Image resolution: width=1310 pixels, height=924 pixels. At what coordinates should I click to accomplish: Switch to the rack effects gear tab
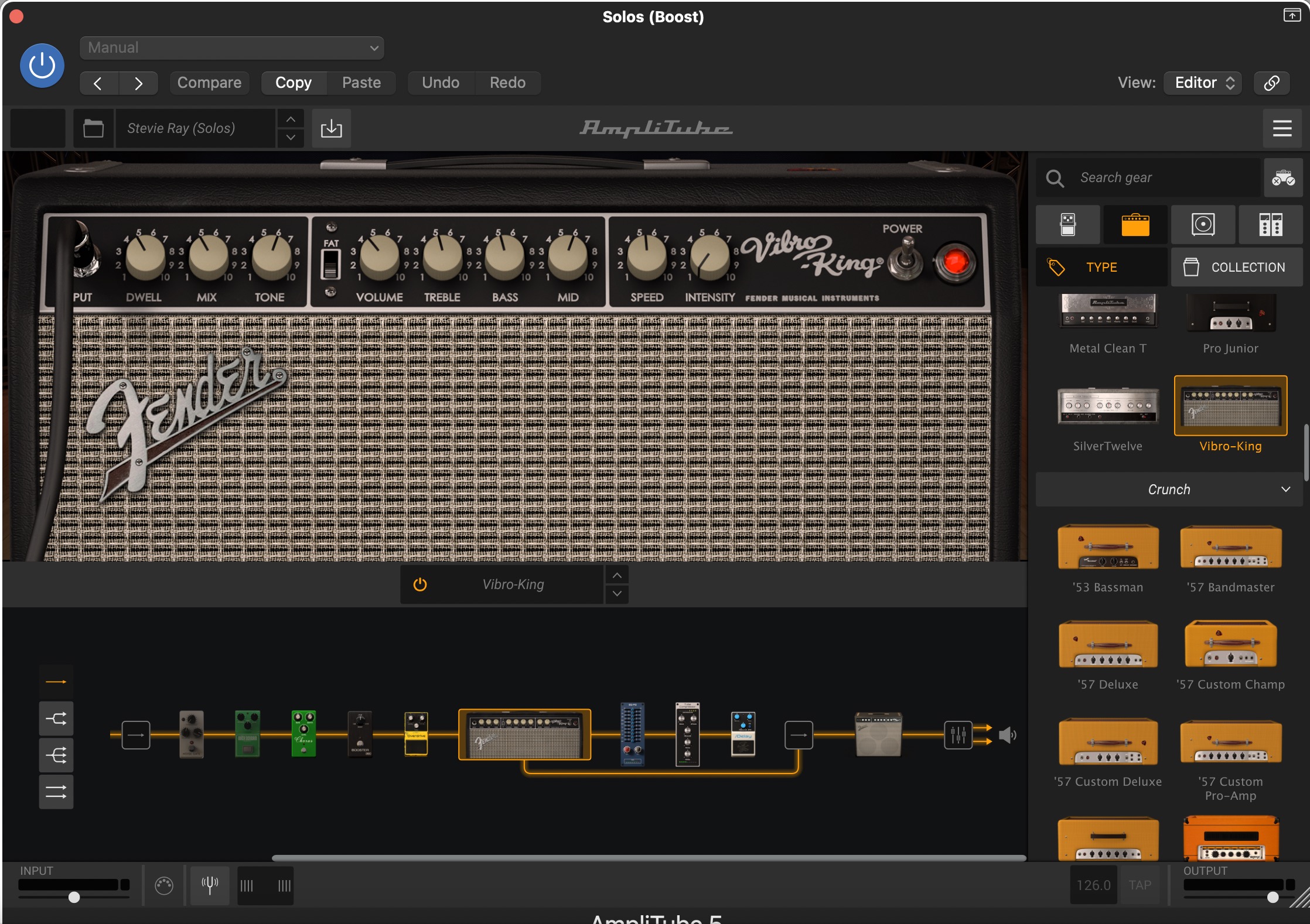click(1271, 225)
